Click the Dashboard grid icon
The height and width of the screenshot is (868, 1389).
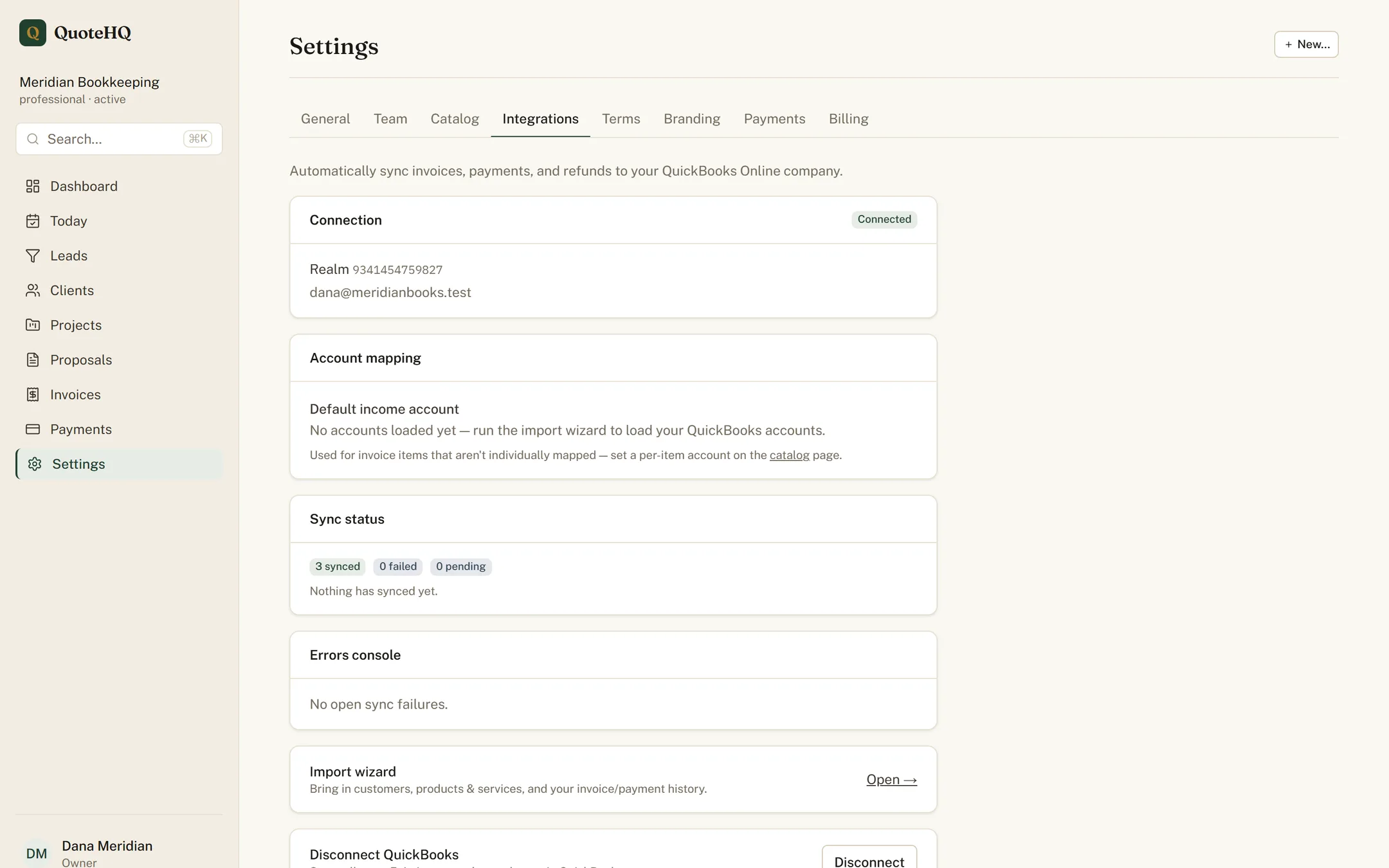coord(33,186)
